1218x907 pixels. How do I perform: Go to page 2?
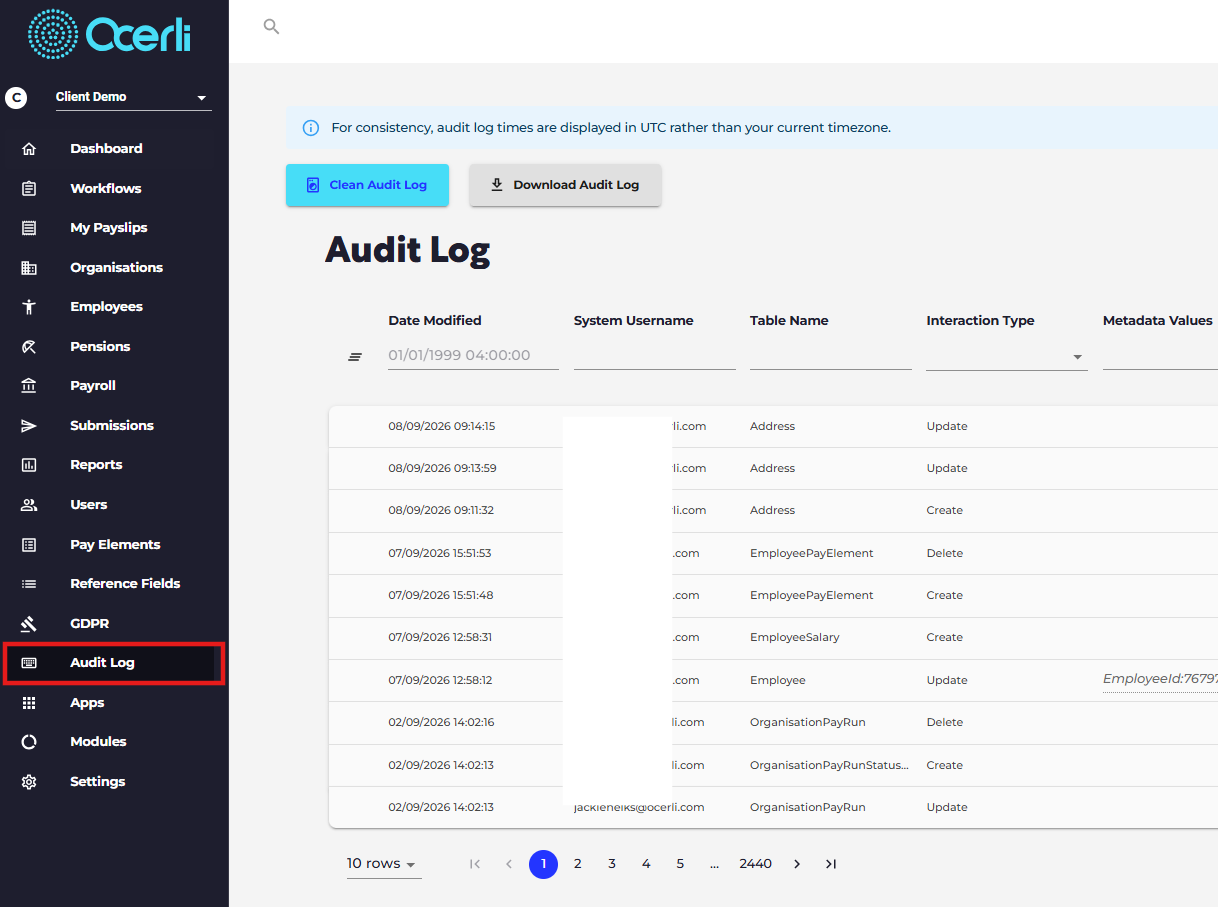[x=578, y=864]
